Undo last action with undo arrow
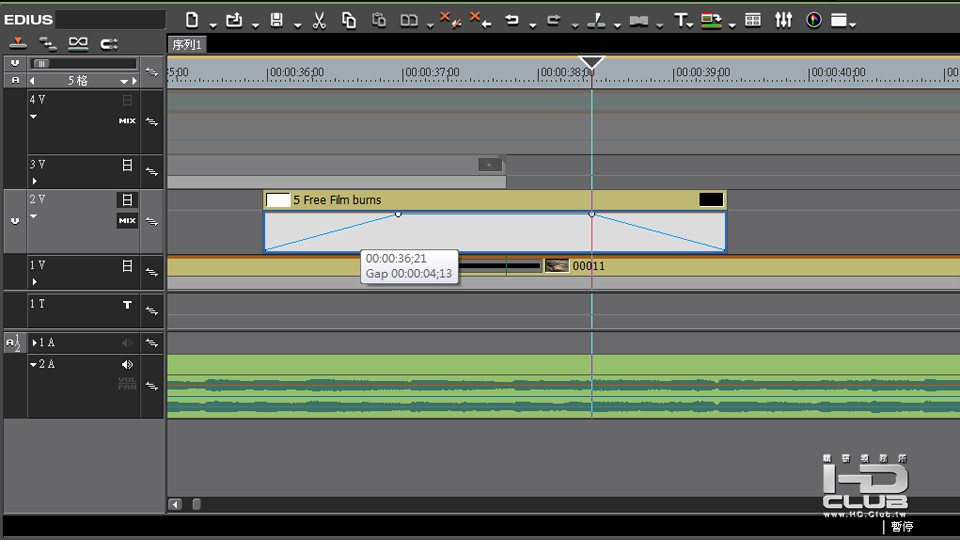Image resolution: width=960 pixels, height=540 pixels. tap(512, 20)
